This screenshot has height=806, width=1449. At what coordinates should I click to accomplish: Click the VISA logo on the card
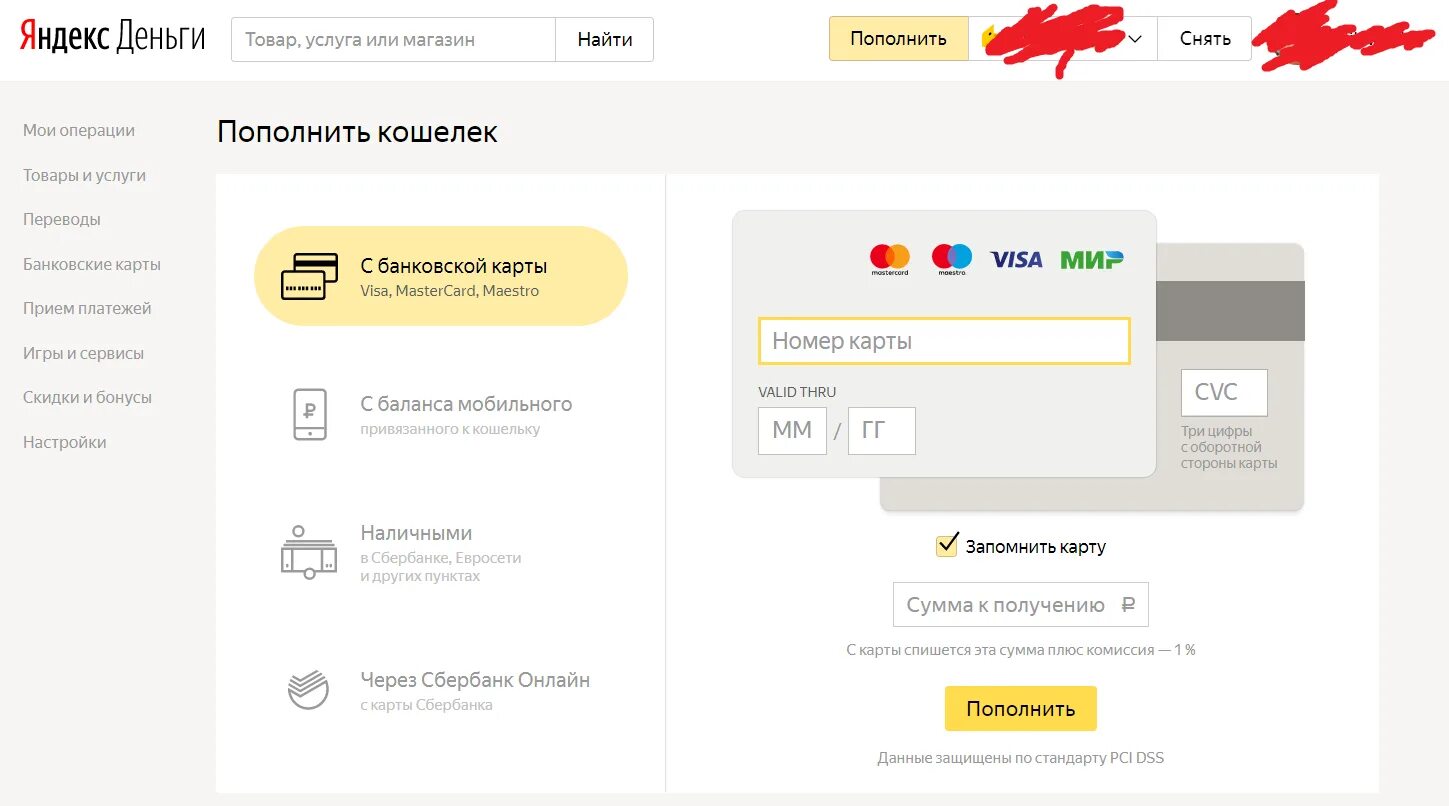(x=1016, y=259)
